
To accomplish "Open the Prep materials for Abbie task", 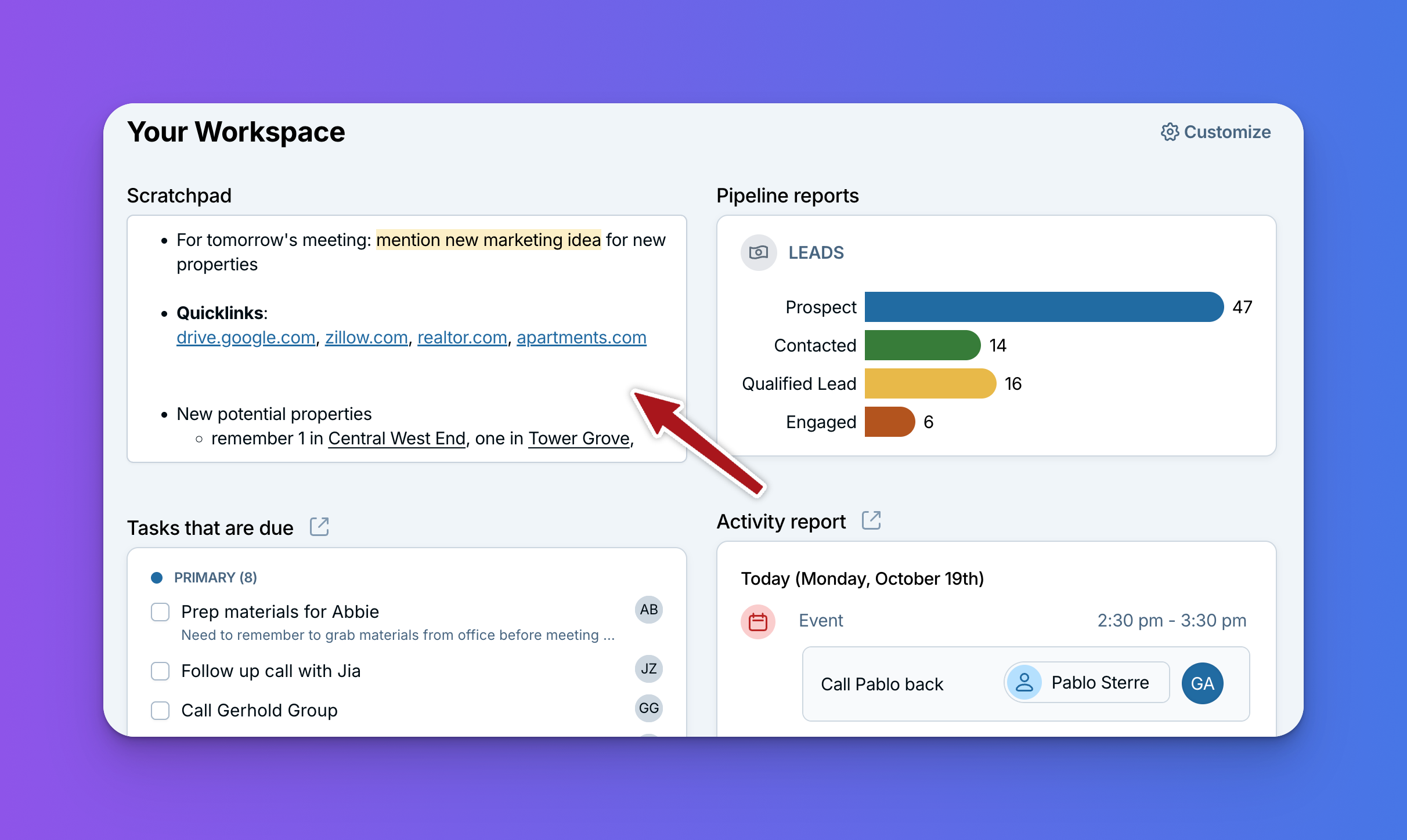I will tap(280, 611).
